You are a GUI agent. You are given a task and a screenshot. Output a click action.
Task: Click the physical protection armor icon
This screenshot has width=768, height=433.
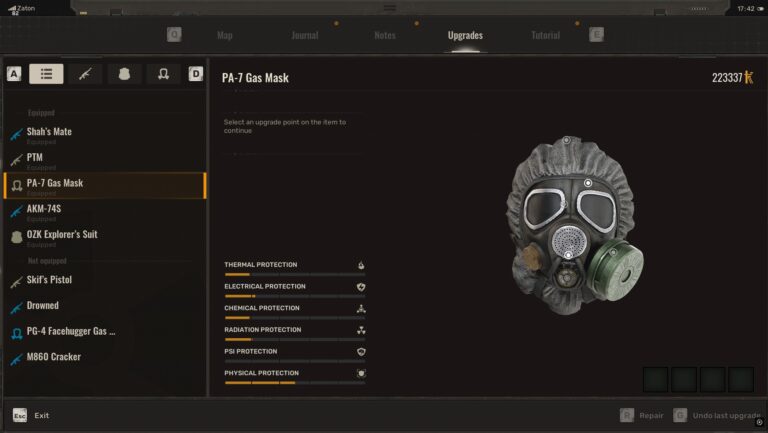click(361, 374)
